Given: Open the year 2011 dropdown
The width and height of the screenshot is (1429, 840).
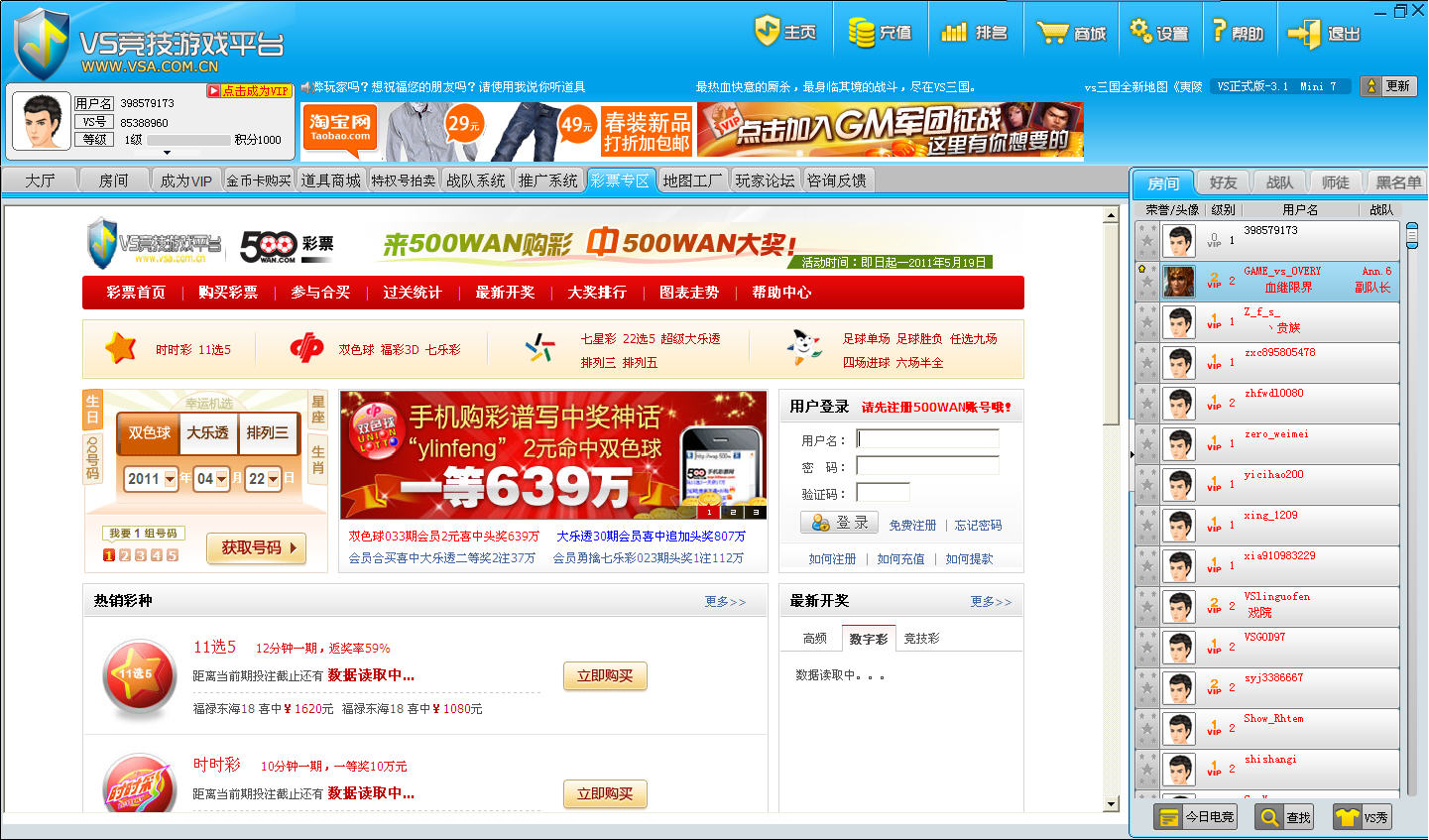Looking at the screenshot, I should pos(151,479).
